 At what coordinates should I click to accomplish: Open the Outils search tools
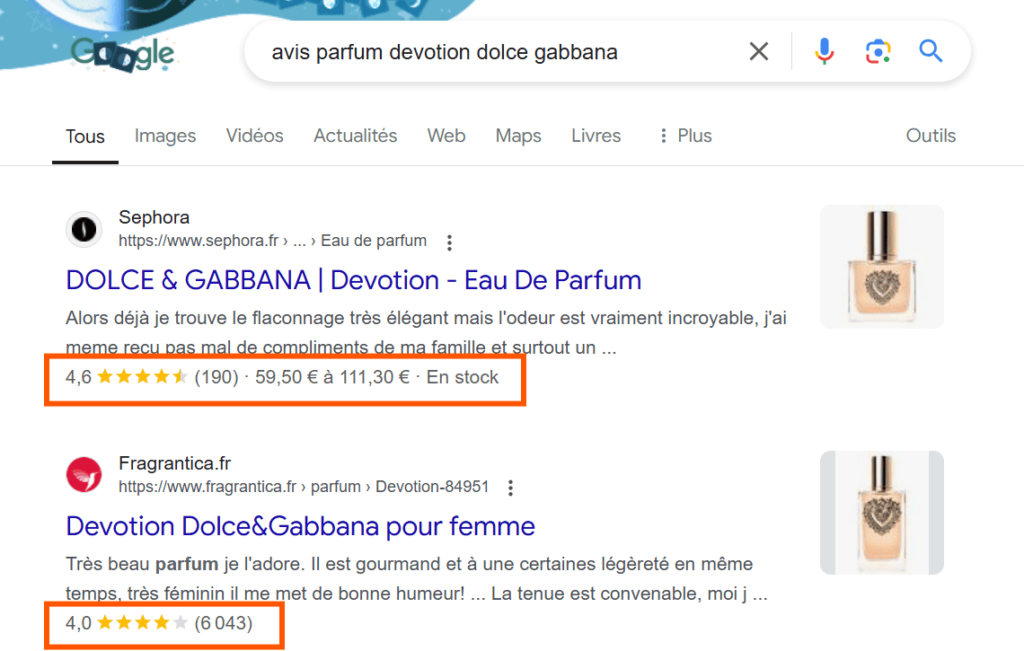coord(931,136)
